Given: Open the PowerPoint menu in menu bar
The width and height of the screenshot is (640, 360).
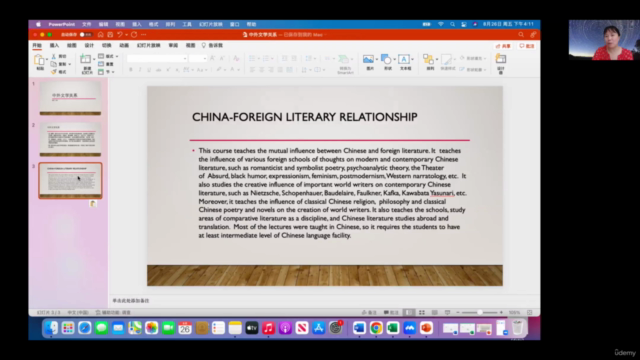Looking at the screenshot, I should 61,24.
